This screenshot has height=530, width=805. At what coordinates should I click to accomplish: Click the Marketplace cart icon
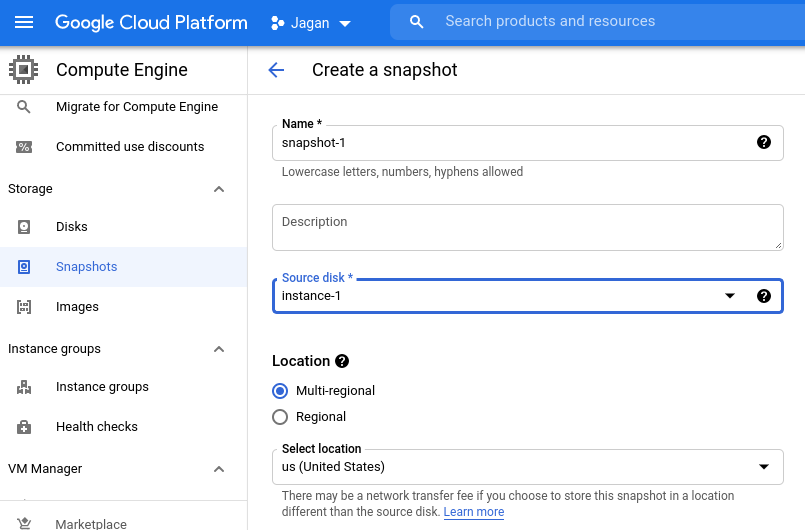[x=24, y=523]
